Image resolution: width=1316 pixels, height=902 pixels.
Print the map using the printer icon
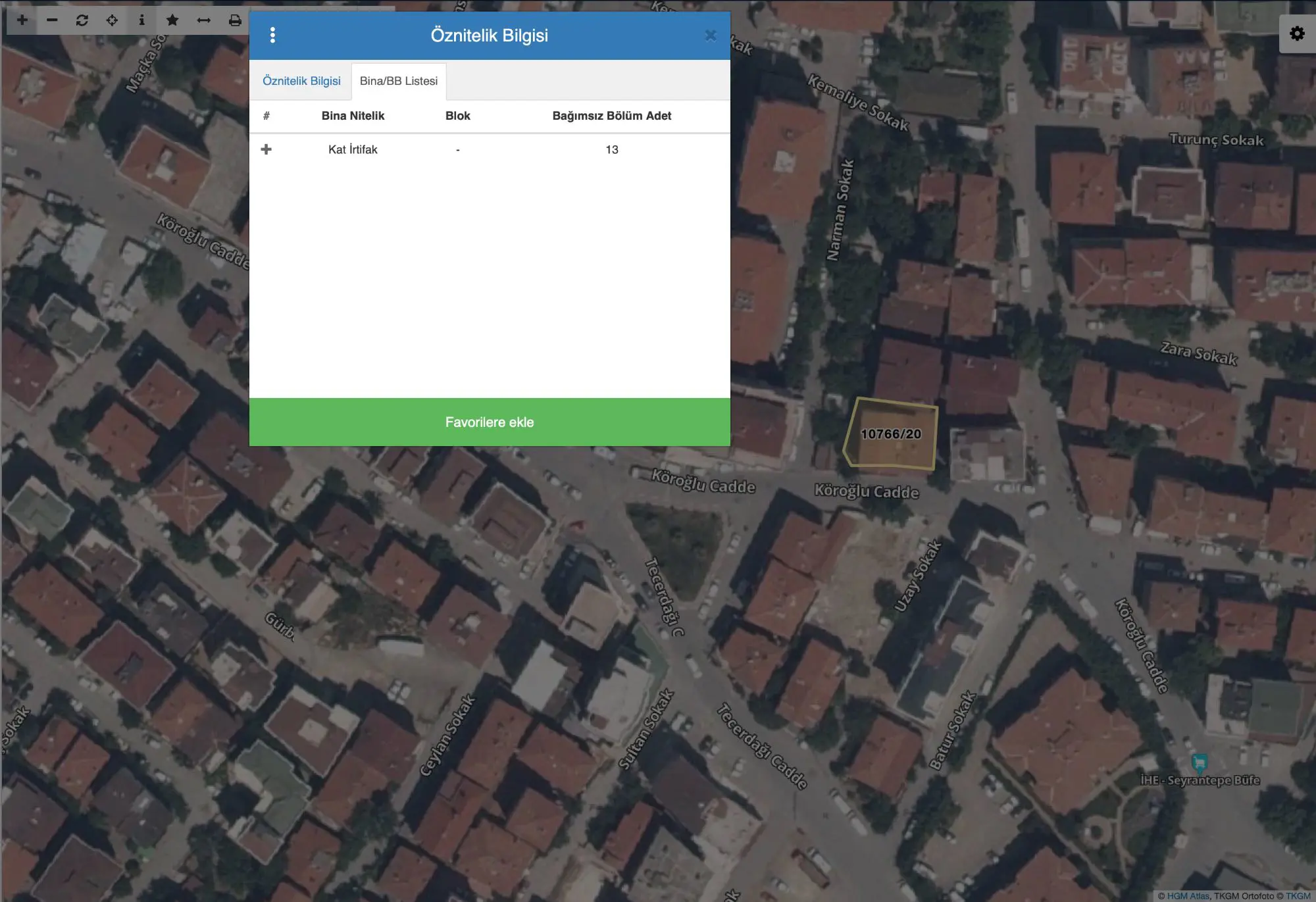coord(235,20)
